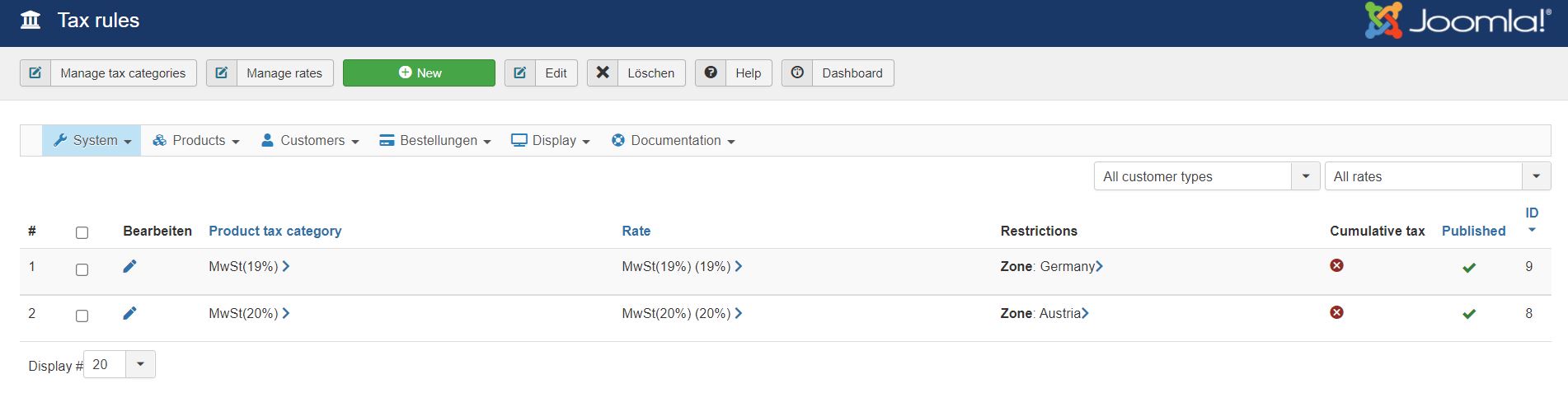The image size is (1568, 393).
Task: Click the pencil edit icon for MwSt(19%) row
Action: tap(129, 266)
